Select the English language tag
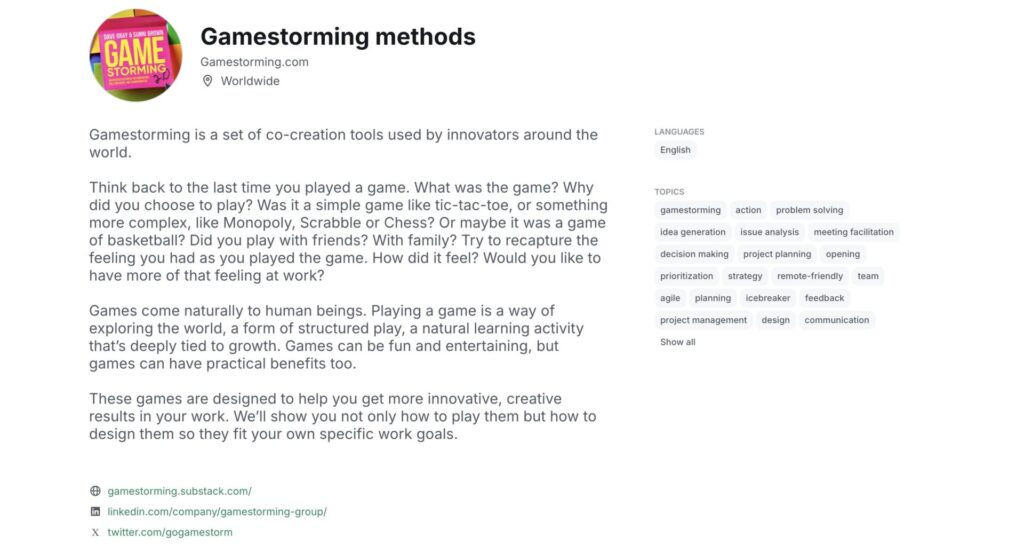This screenshot has height=553, width=1024. click(x=675, y=150)
